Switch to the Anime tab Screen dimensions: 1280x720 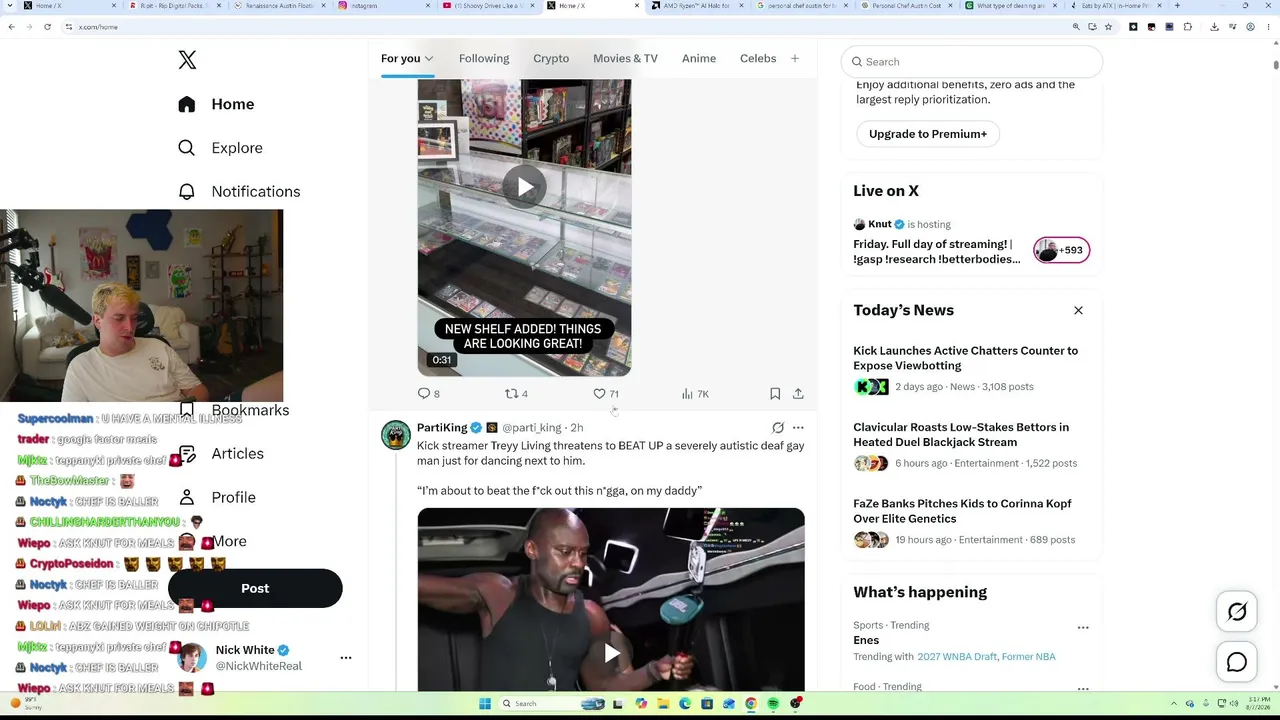click(x=699, y=58)
